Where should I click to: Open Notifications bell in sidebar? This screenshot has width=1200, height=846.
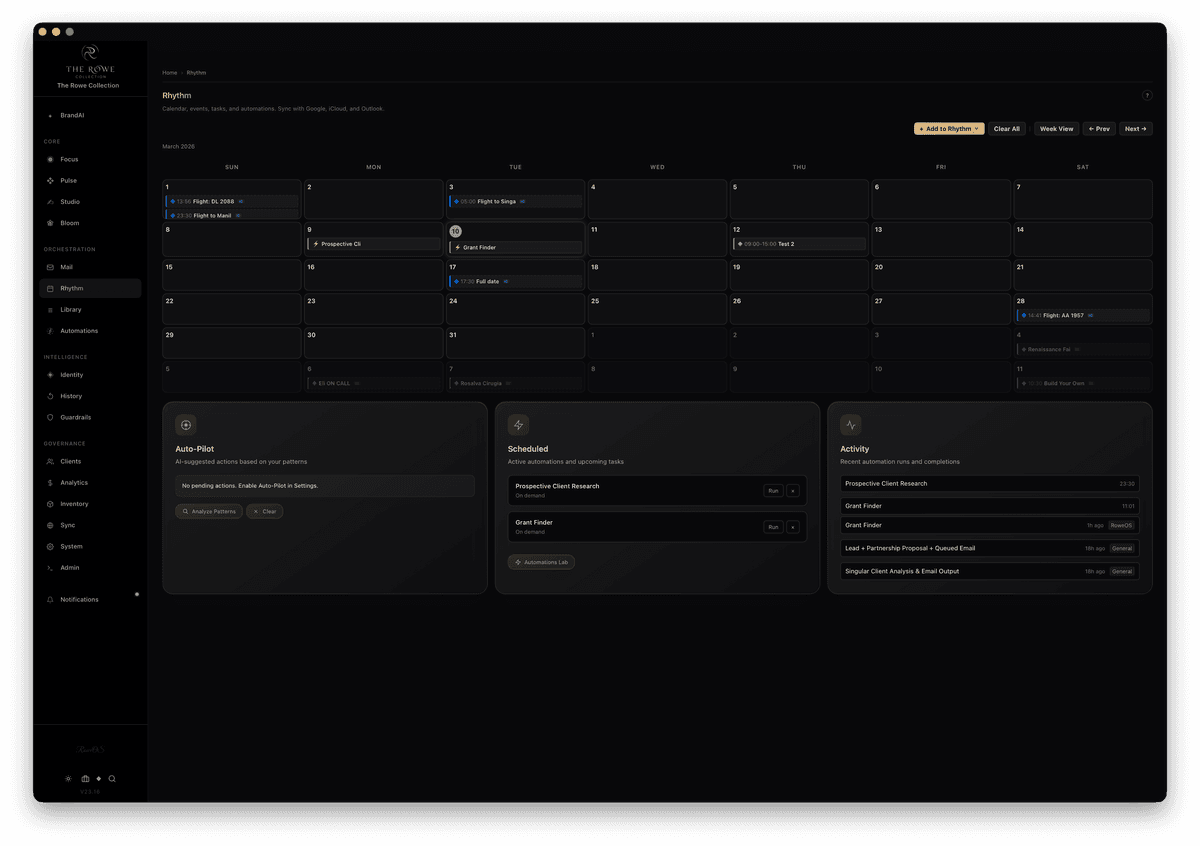(x=79, y=599)
